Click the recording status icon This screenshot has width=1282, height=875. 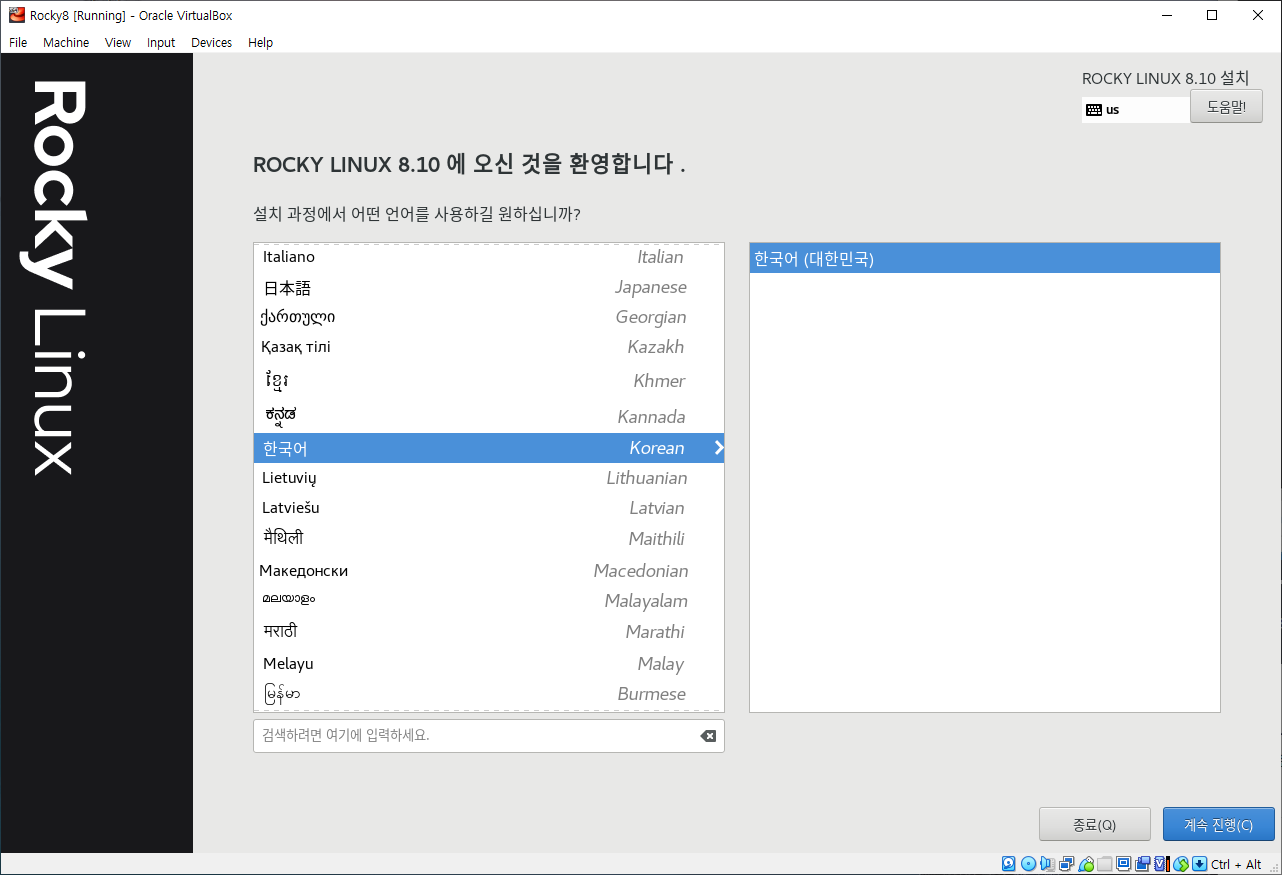click(1142, 864)
